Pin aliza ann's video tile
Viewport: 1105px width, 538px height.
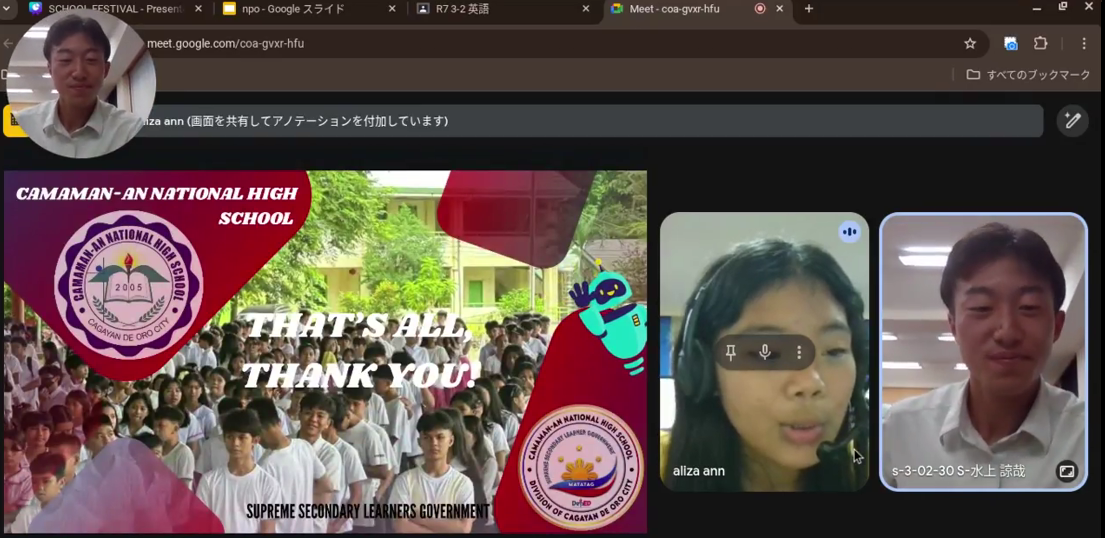731,353
